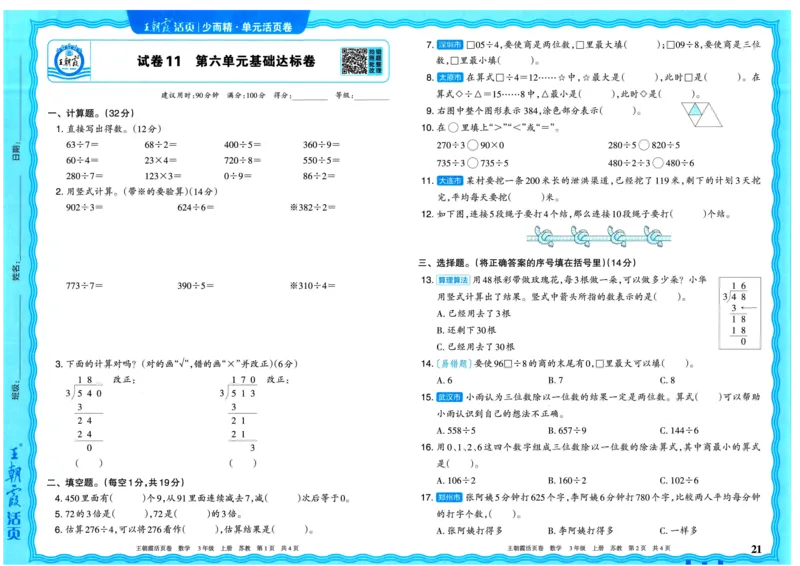Click the problem 60÷4=
This screenshot has width=800, height=566.
pos(82,160)
